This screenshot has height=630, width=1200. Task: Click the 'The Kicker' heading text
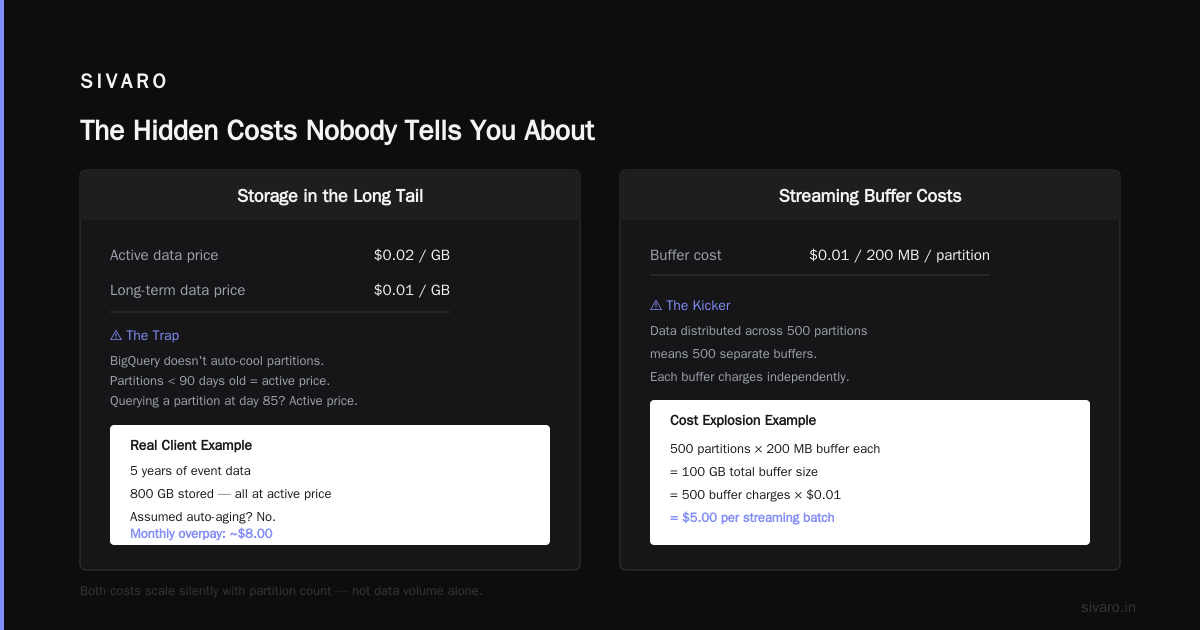click(698, 306)
